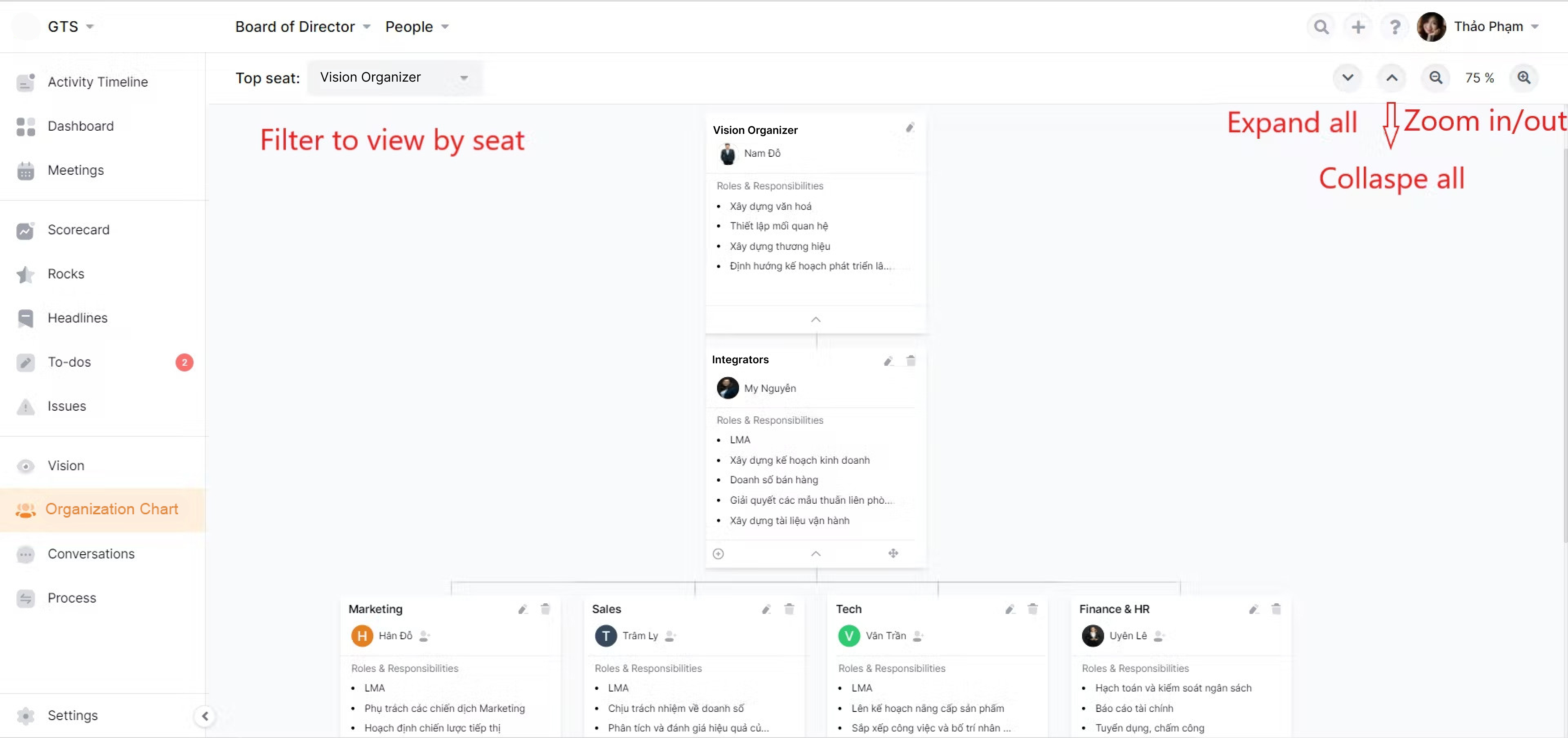1568x738 pixels.
Task: Expand all seats with down chevron
Action: 1347,78
